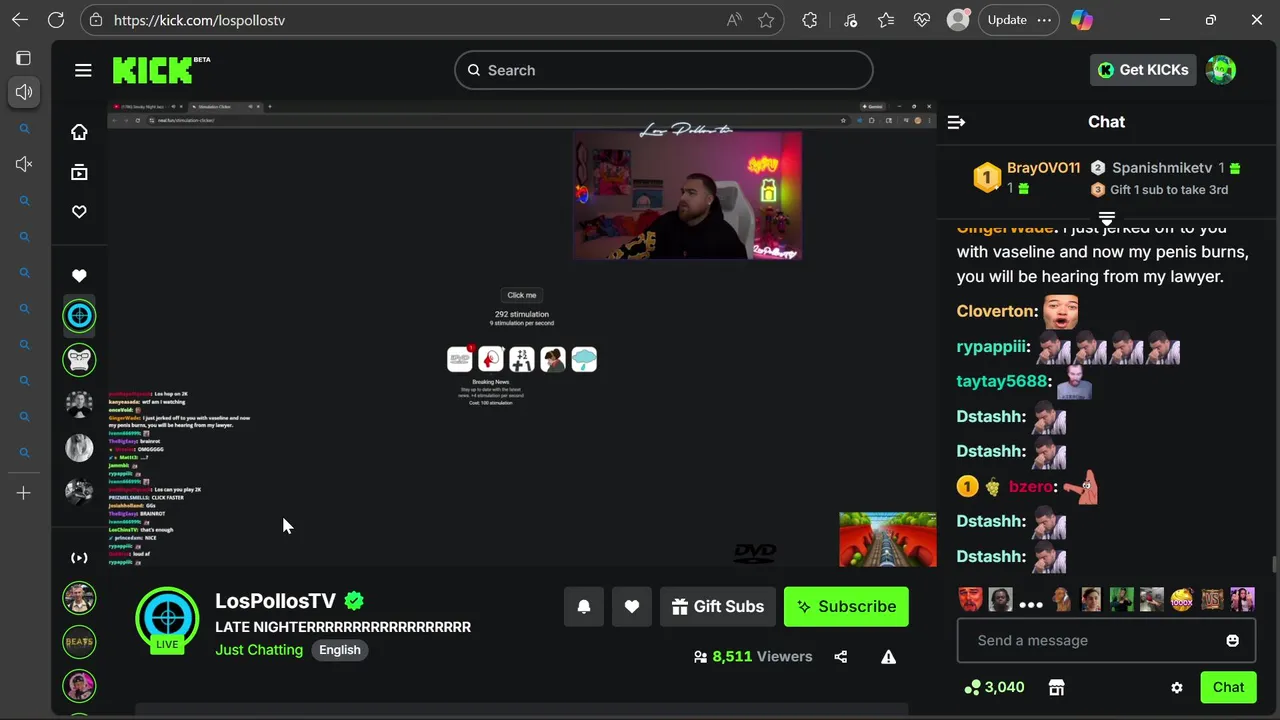Open Edge Copilot icon
This screenshot has height=720, width=1280.
pos(1082,20)
